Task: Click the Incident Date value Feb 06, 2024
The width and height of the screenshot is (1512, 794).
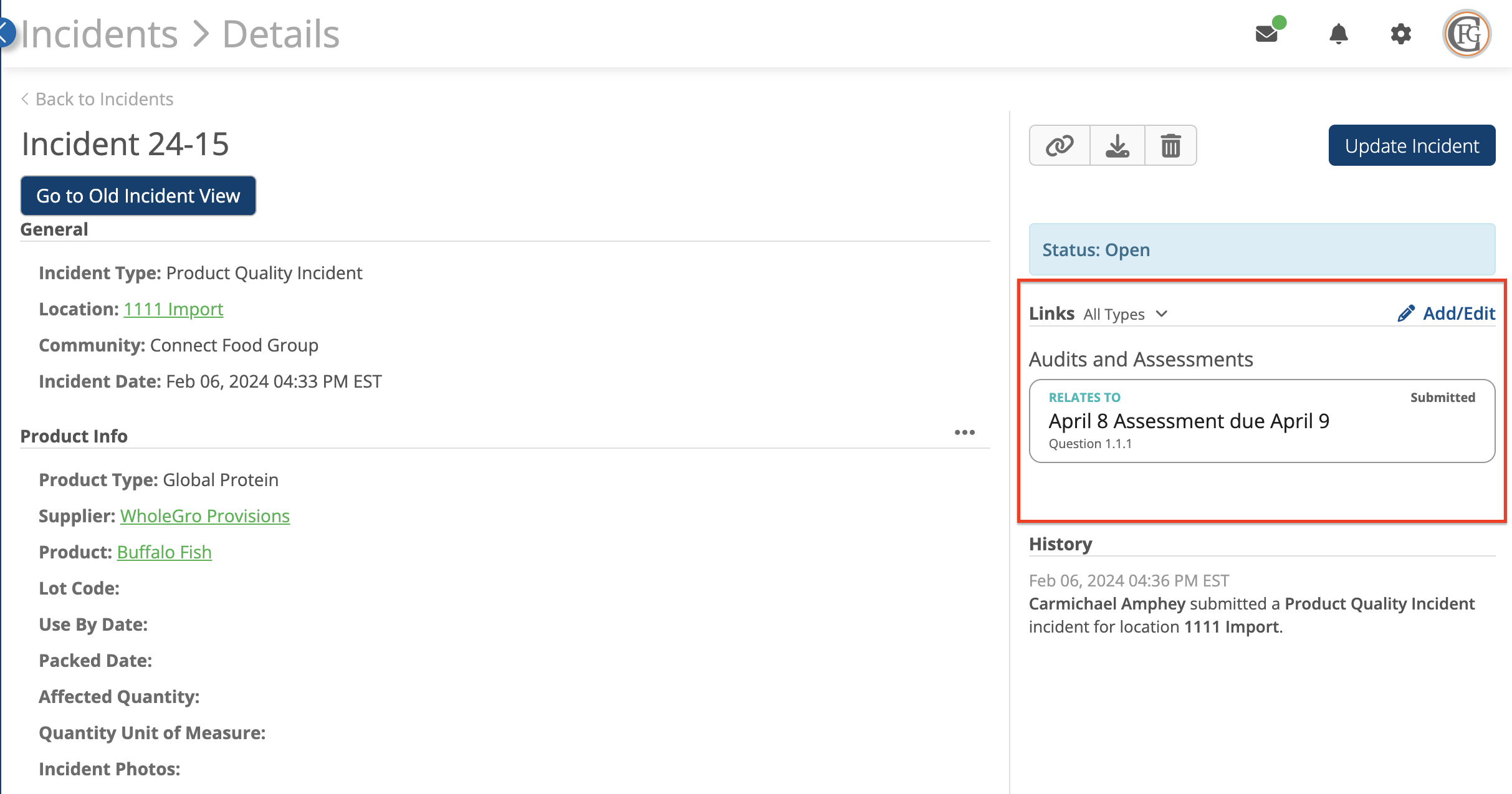Action: (274, 381)
